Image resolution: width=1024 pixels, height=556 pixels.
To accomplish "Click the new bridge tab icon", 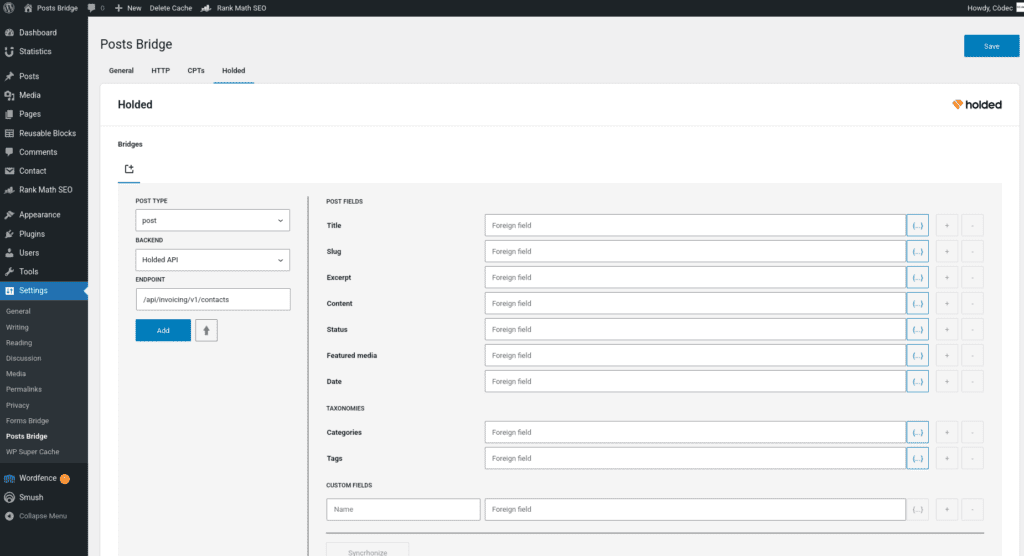I will tap(129, 169).
